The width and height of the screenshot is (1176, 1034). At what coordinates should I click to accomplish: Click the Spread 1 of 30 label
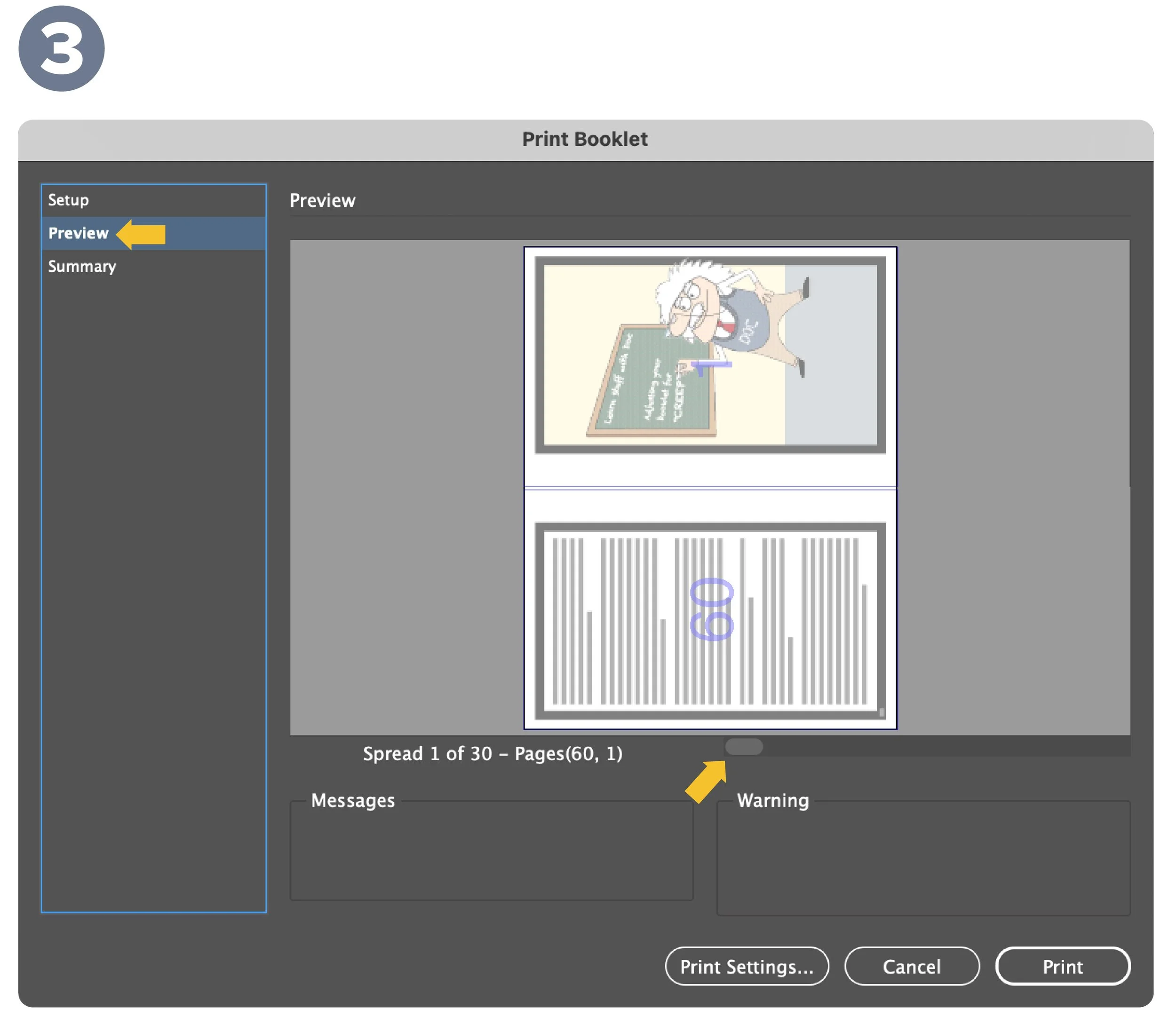click(x=493, y=754)
